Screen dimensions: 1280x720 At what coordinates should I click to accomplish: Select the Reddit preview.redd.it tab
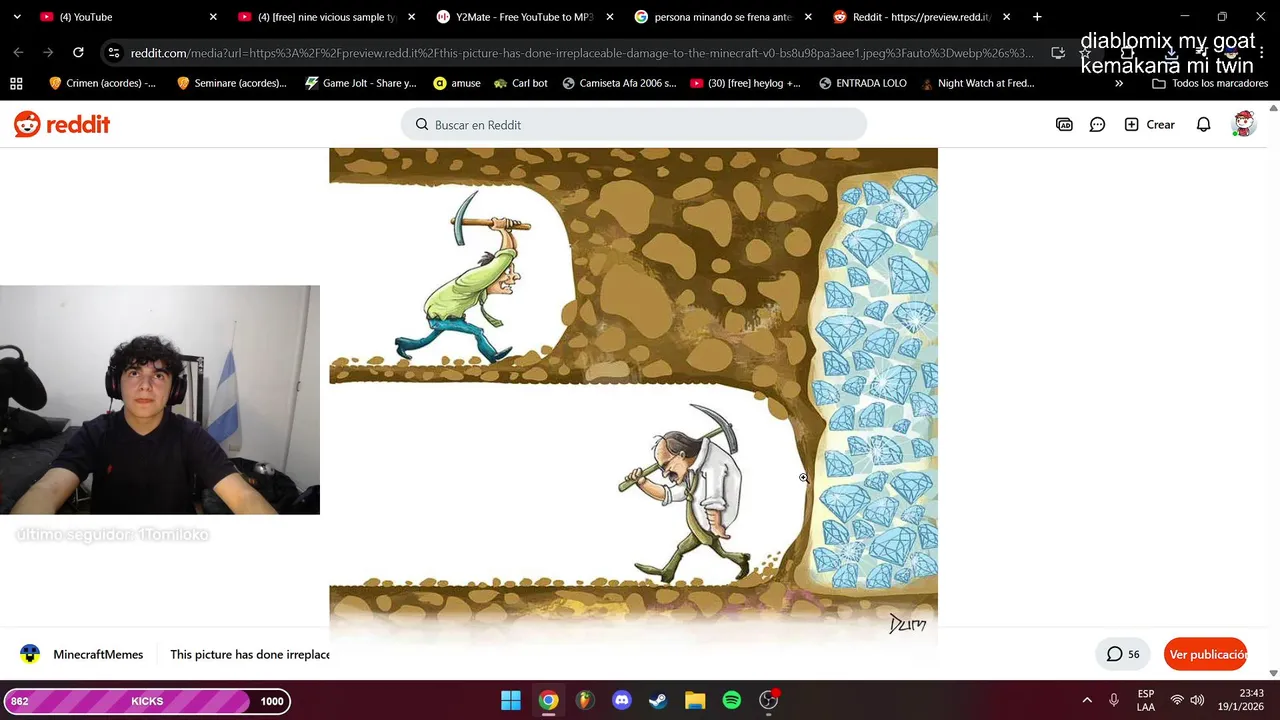coord(920,17)
